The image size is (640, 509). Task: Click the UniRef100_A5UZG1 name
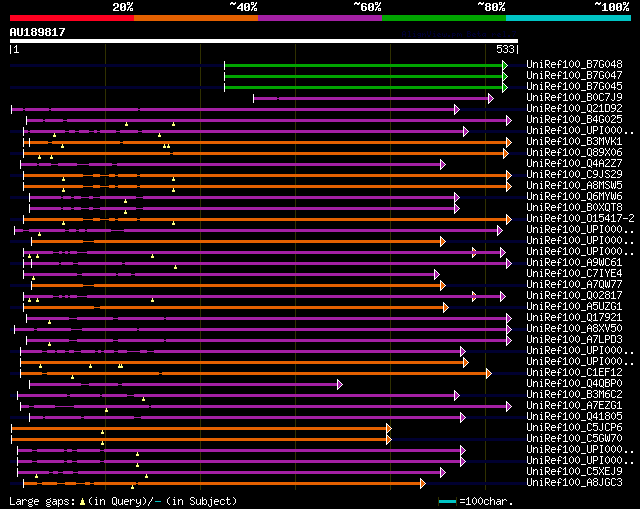(x=574, y=306)
